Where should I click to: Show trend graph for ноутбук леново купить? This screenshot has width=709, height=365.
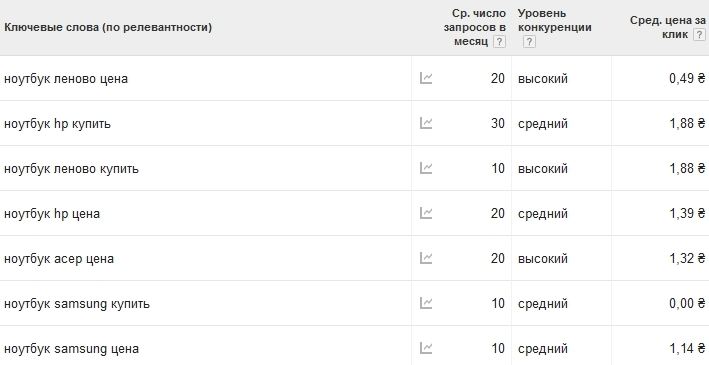[x=426, y=168]
